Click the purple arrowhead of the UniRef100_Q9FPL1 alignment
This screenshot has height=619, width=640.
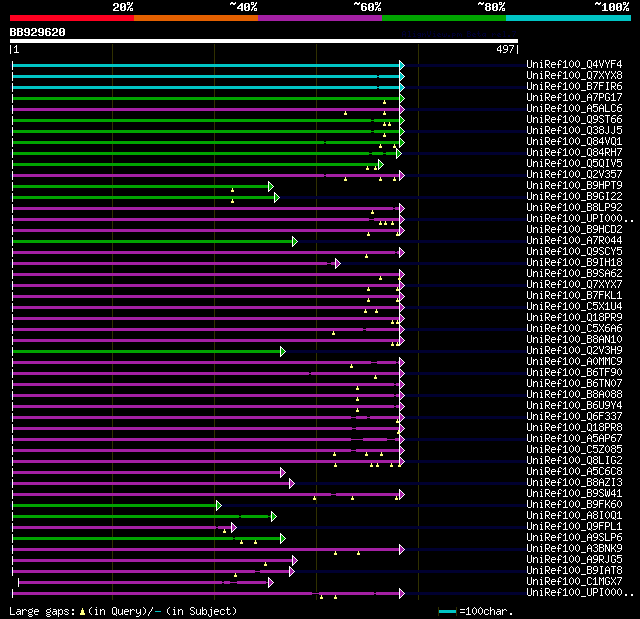(233, 528)
